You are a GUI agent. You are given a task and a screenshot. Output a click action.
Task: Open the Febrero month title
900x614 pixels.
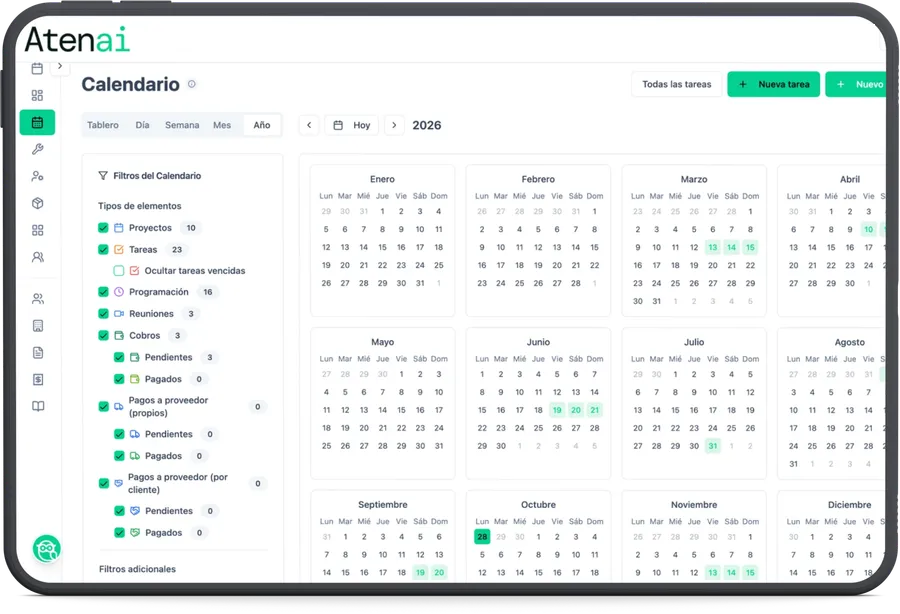(x=538, y=179)
